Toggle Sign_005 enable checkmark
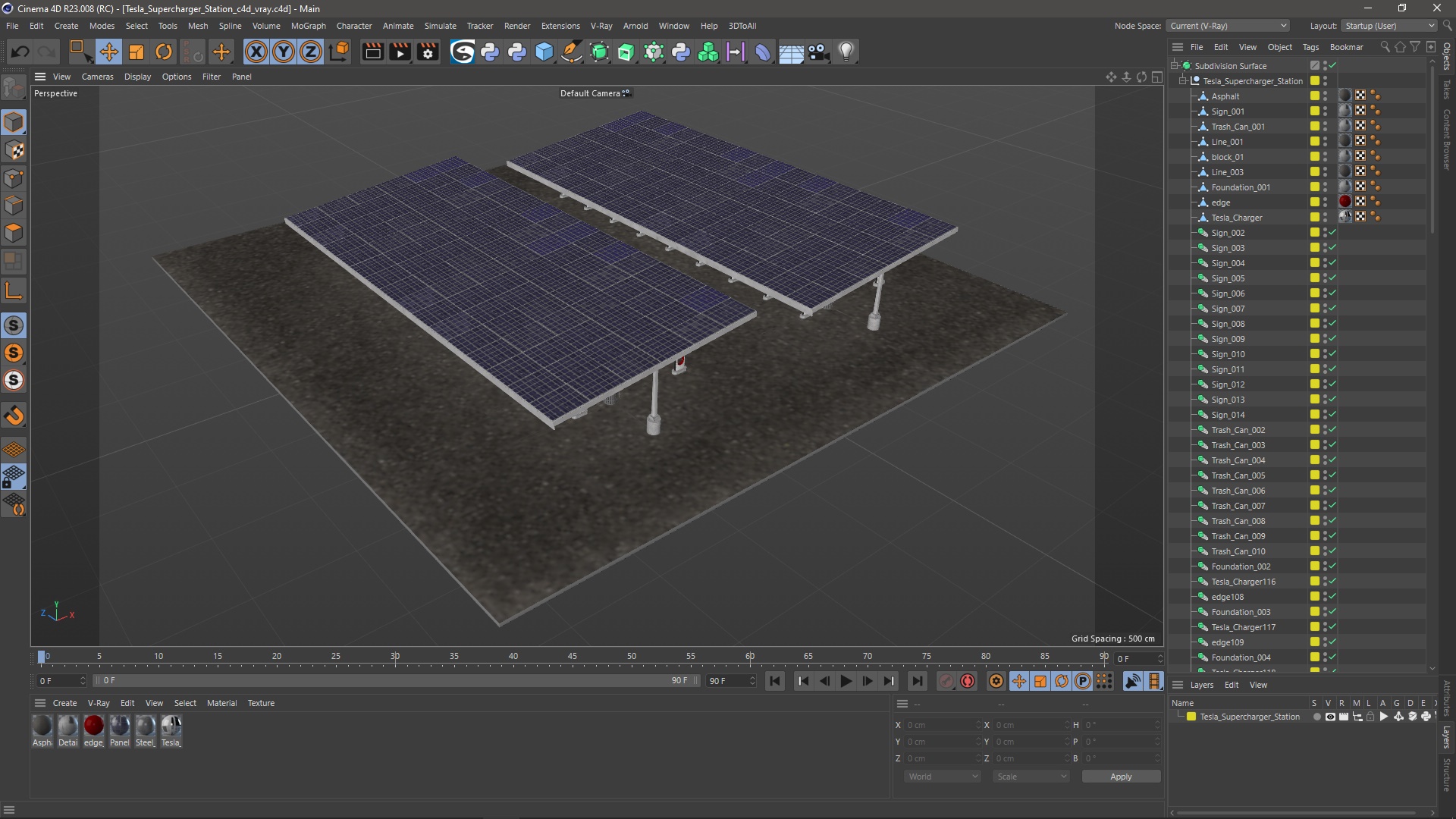Screen dimensions: 1456x819 coord(1333,278)
